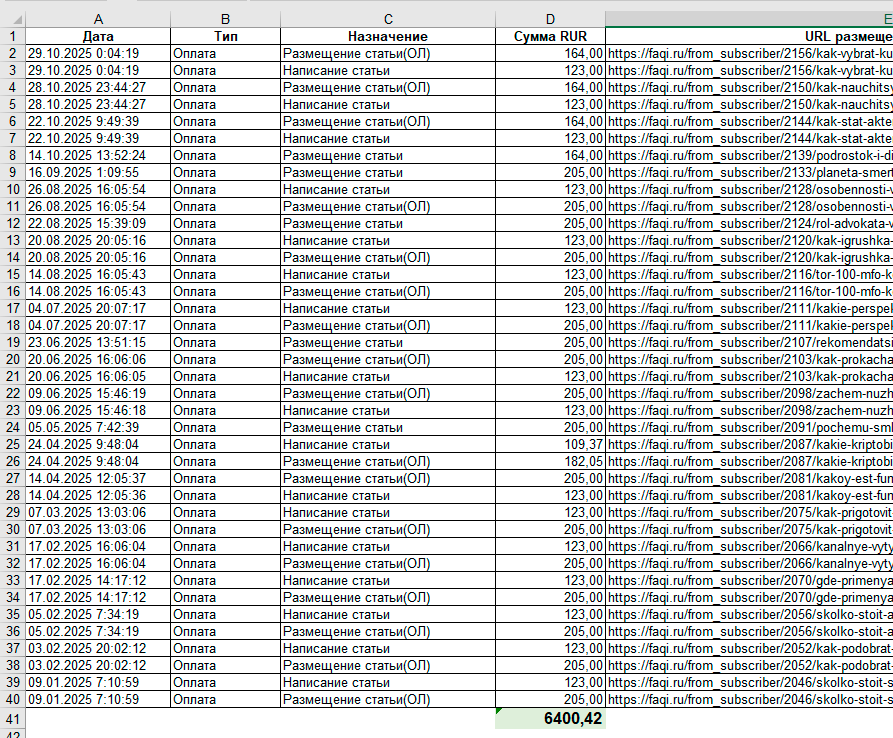Click the Select All corner triangle
Screen dimensions: 893x738
(x=17, y=20)
